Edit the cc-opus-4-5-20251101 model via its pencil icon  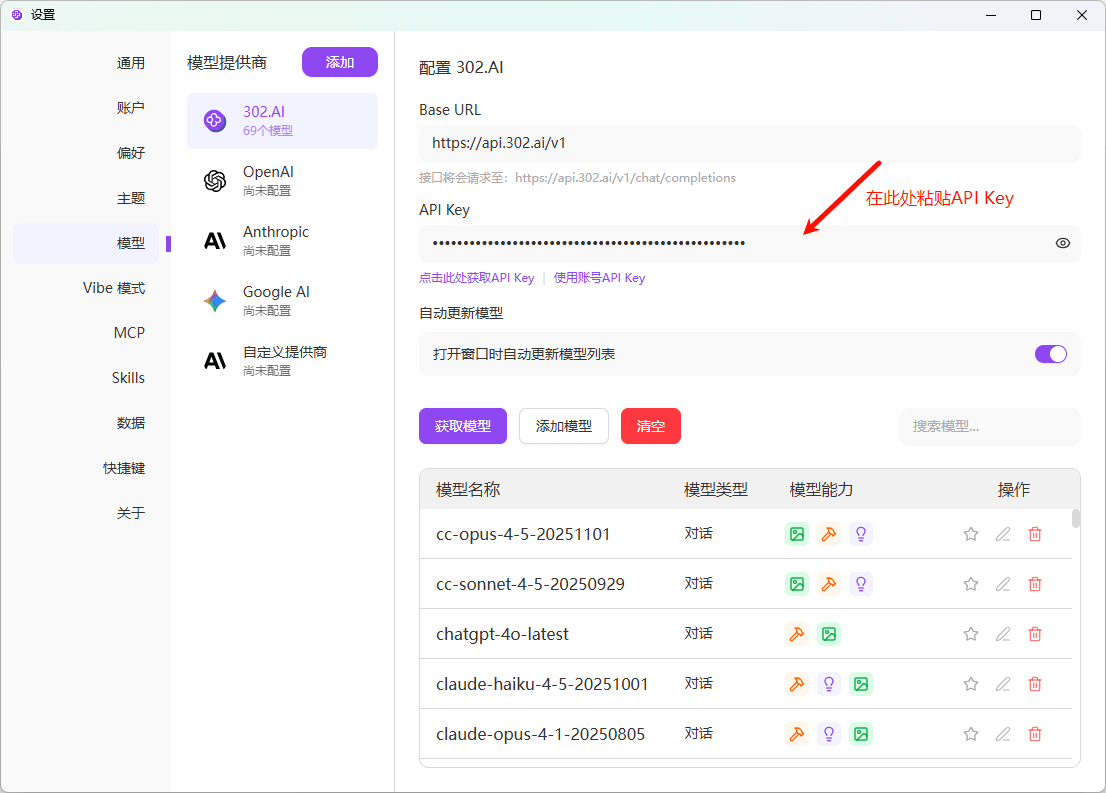click(x=1003, y=534)
